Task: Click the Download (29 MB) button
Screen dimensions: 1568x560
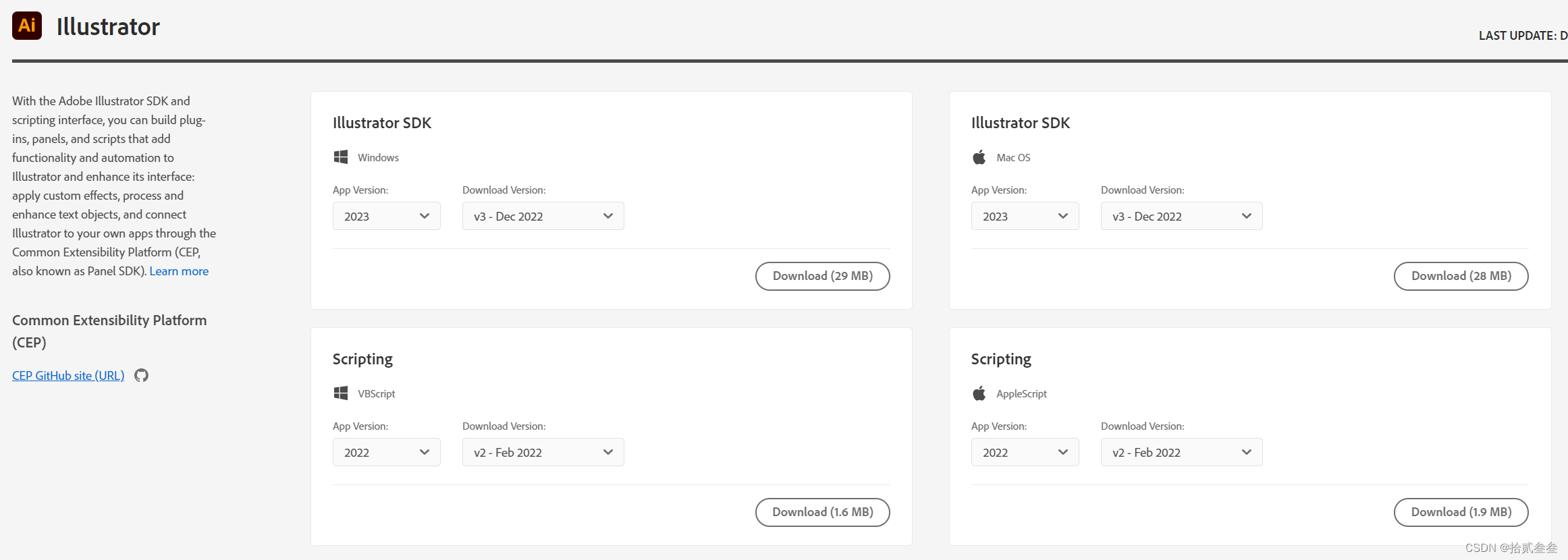Action: [x=823, y=276]
